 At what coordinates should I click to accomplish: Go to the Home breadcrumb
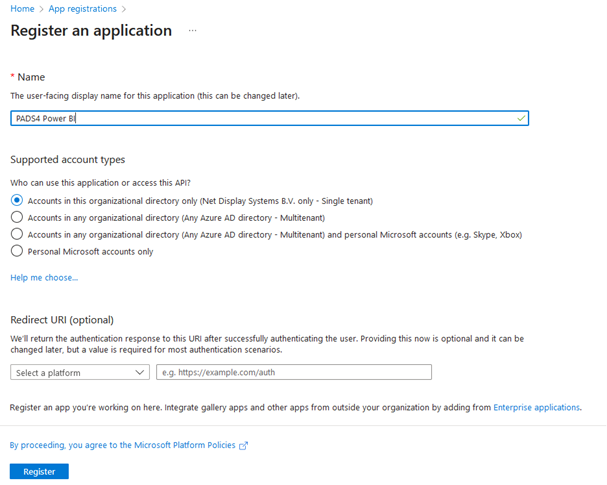coord(22,9)
